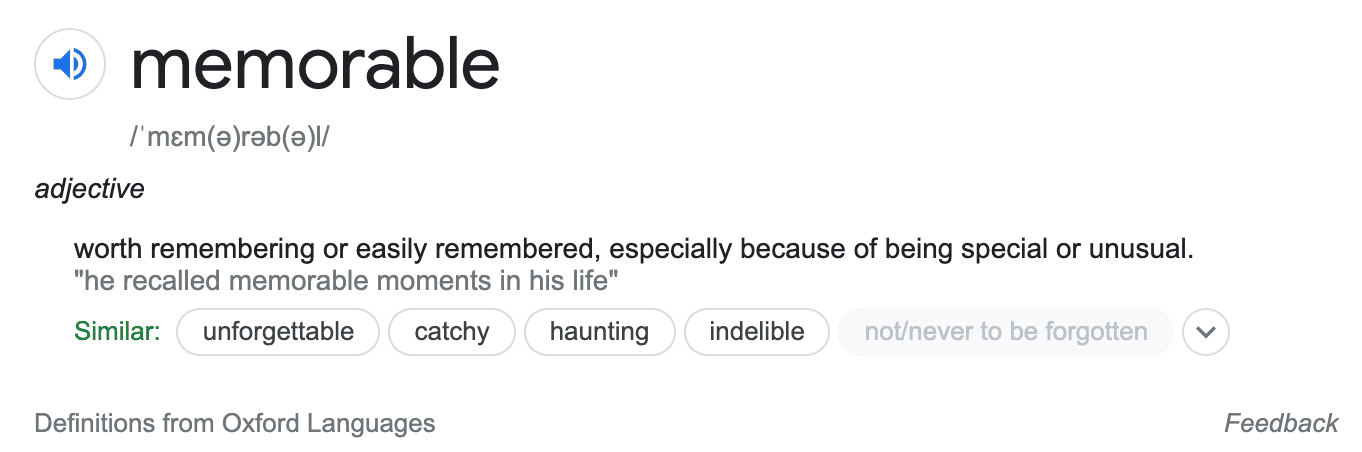
Task: Click the example sentence about memorable moments
Action: (347, 281)
